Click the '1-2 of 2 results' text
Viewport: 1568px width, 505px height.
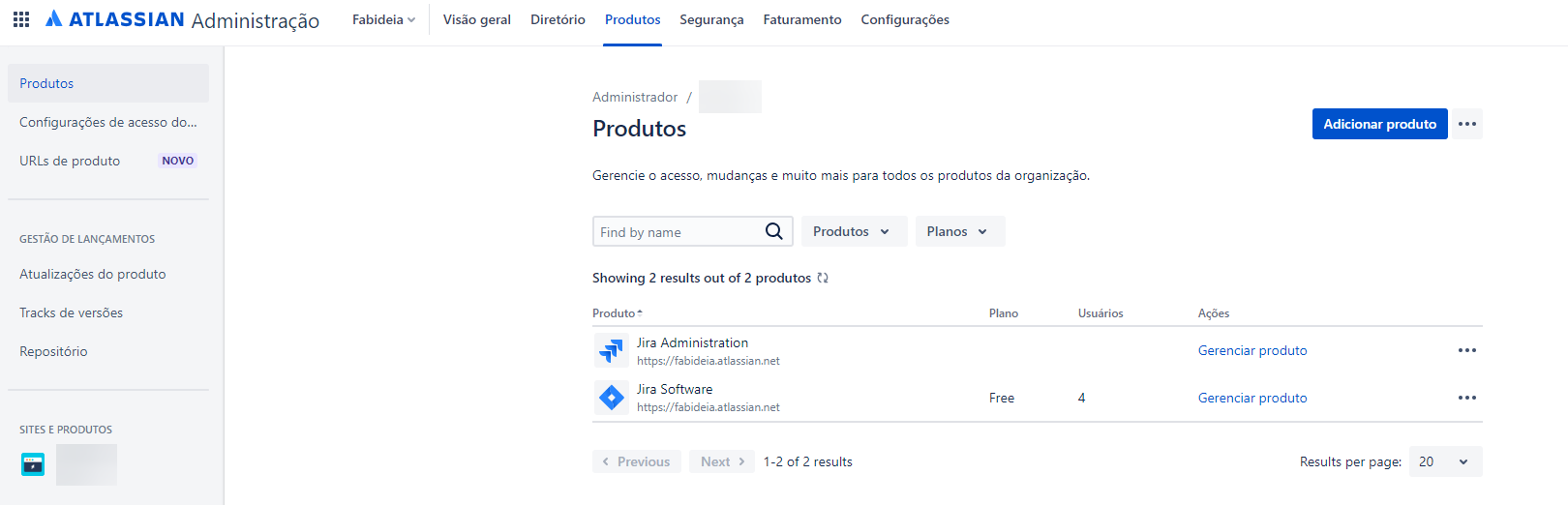808,461
